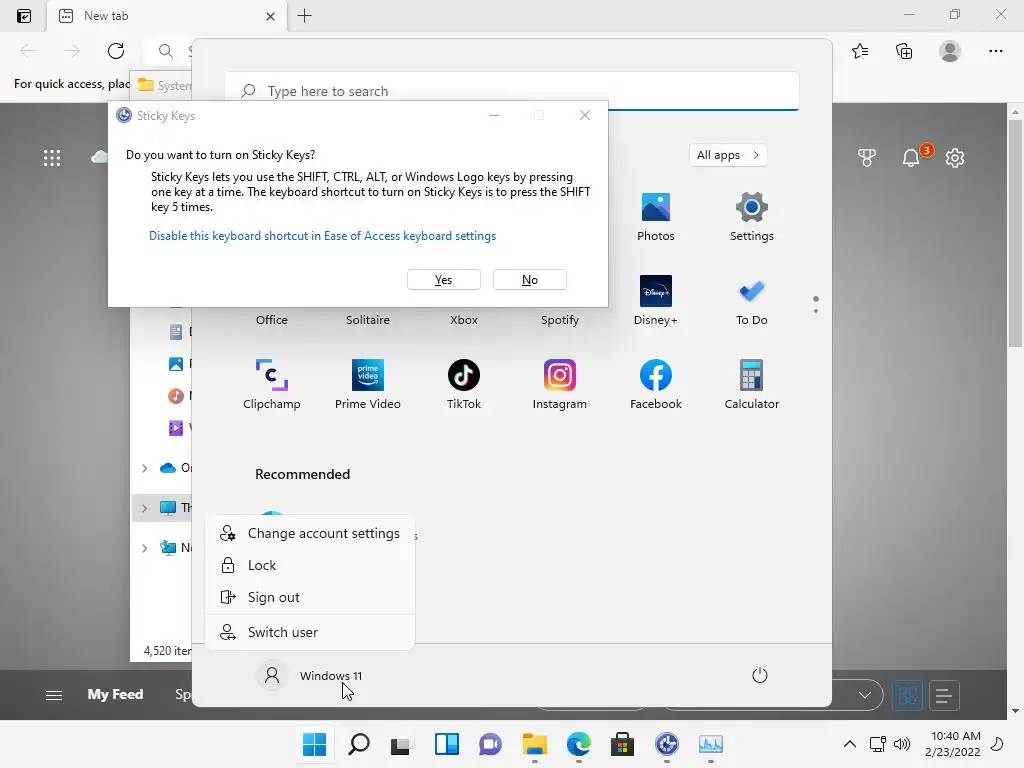The width and height of the screenshot is (1024, 768).
Task: Open Instagram app icon
Action: pyautogui.click(x=560, y=385)
